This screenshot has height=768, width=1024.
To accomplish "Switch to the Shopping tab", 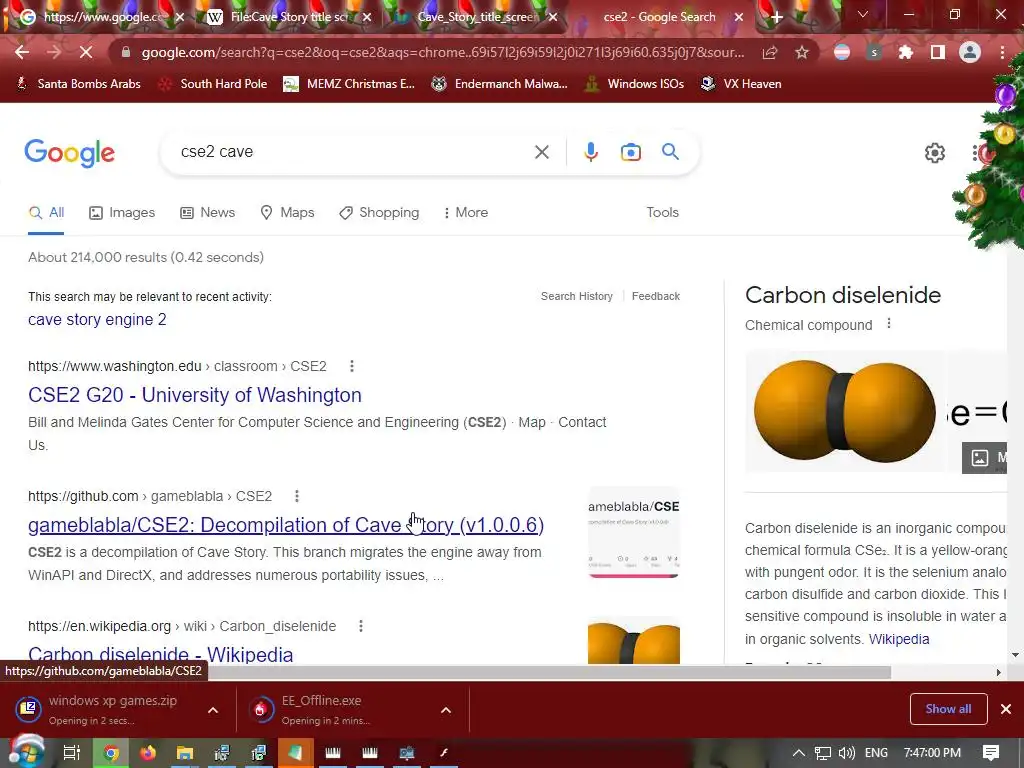I will click(x=379, y=213).
